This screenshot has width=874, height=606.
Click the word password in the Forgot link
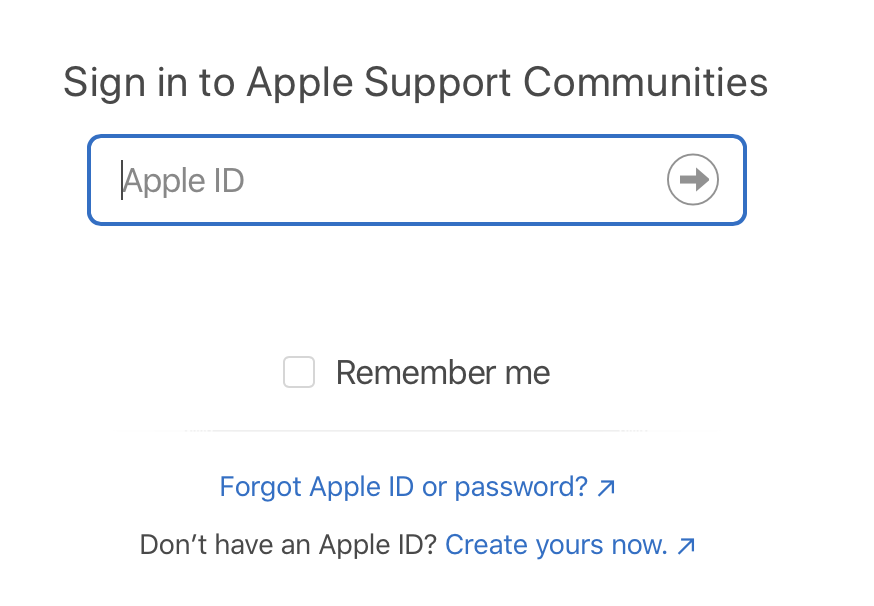click(x=520, y=488)
